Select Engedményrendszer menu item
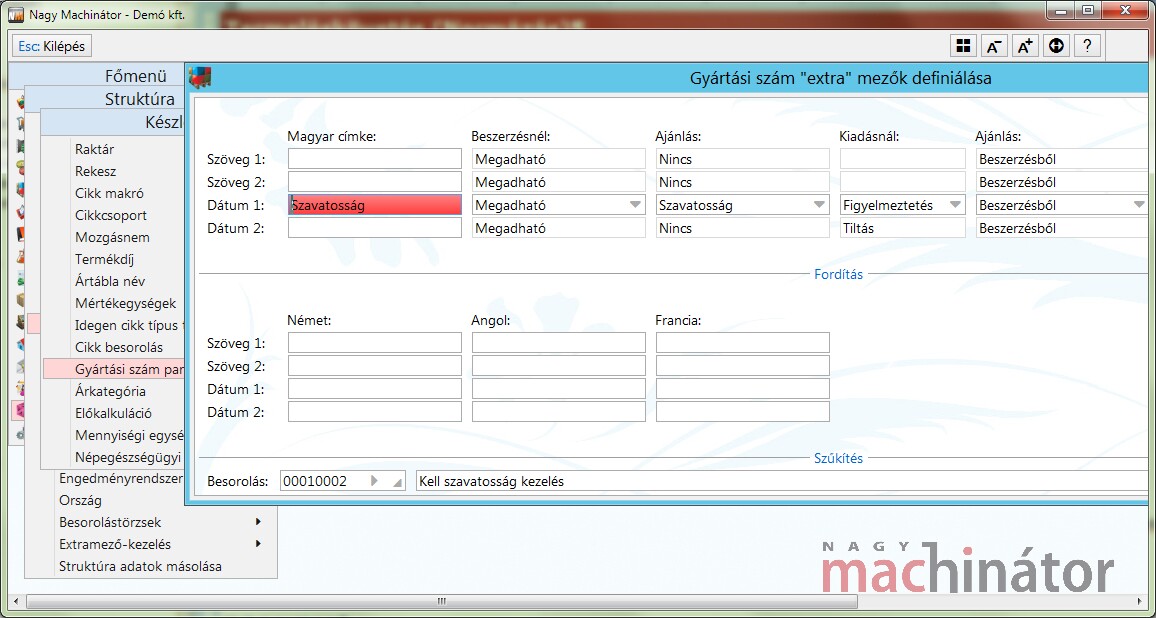This screenshot has height=618, width=1156. 121,478
